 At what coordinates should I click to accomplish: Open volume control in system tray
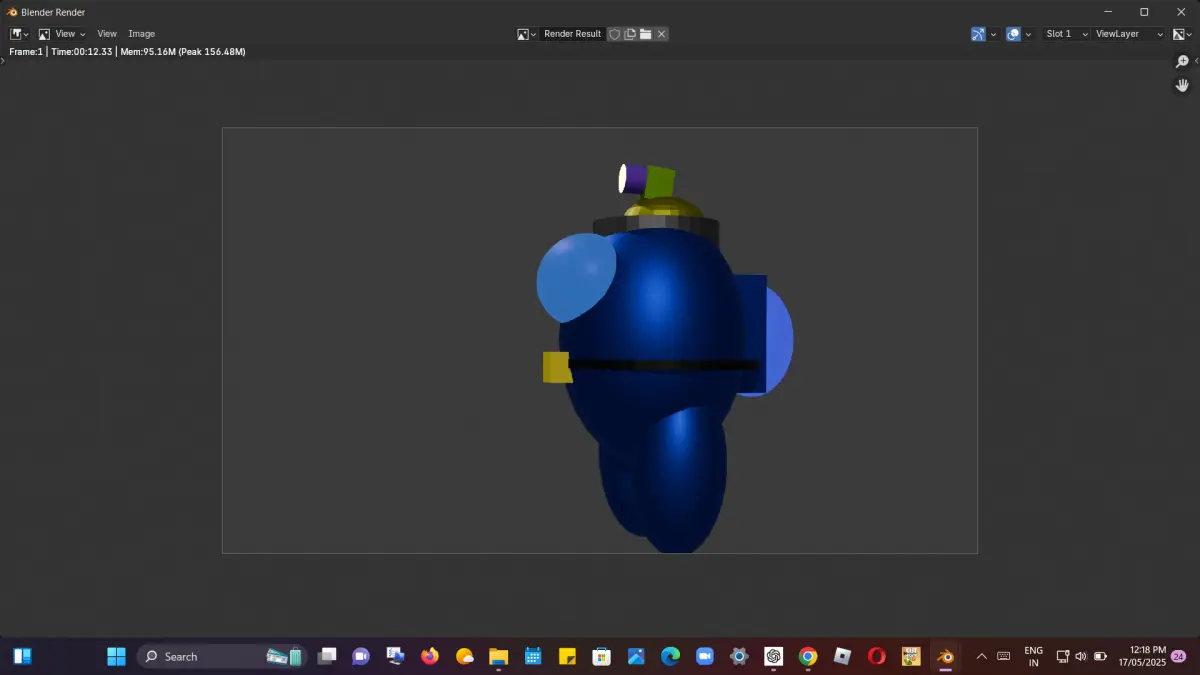[1081, 656]
